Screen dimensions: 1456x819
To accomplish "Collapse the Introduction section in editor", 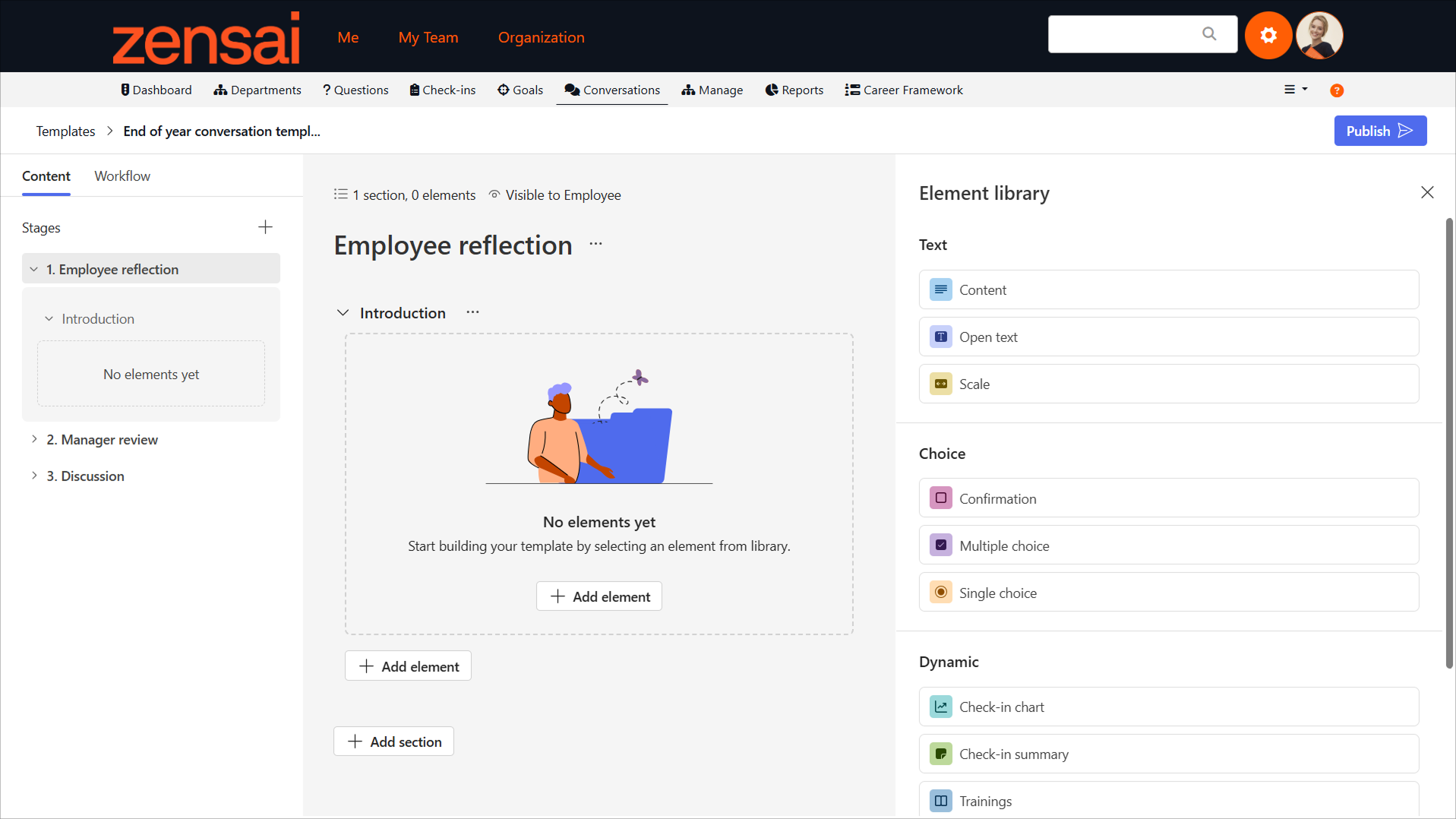I will pyautogui.click(x=343, y=313).
